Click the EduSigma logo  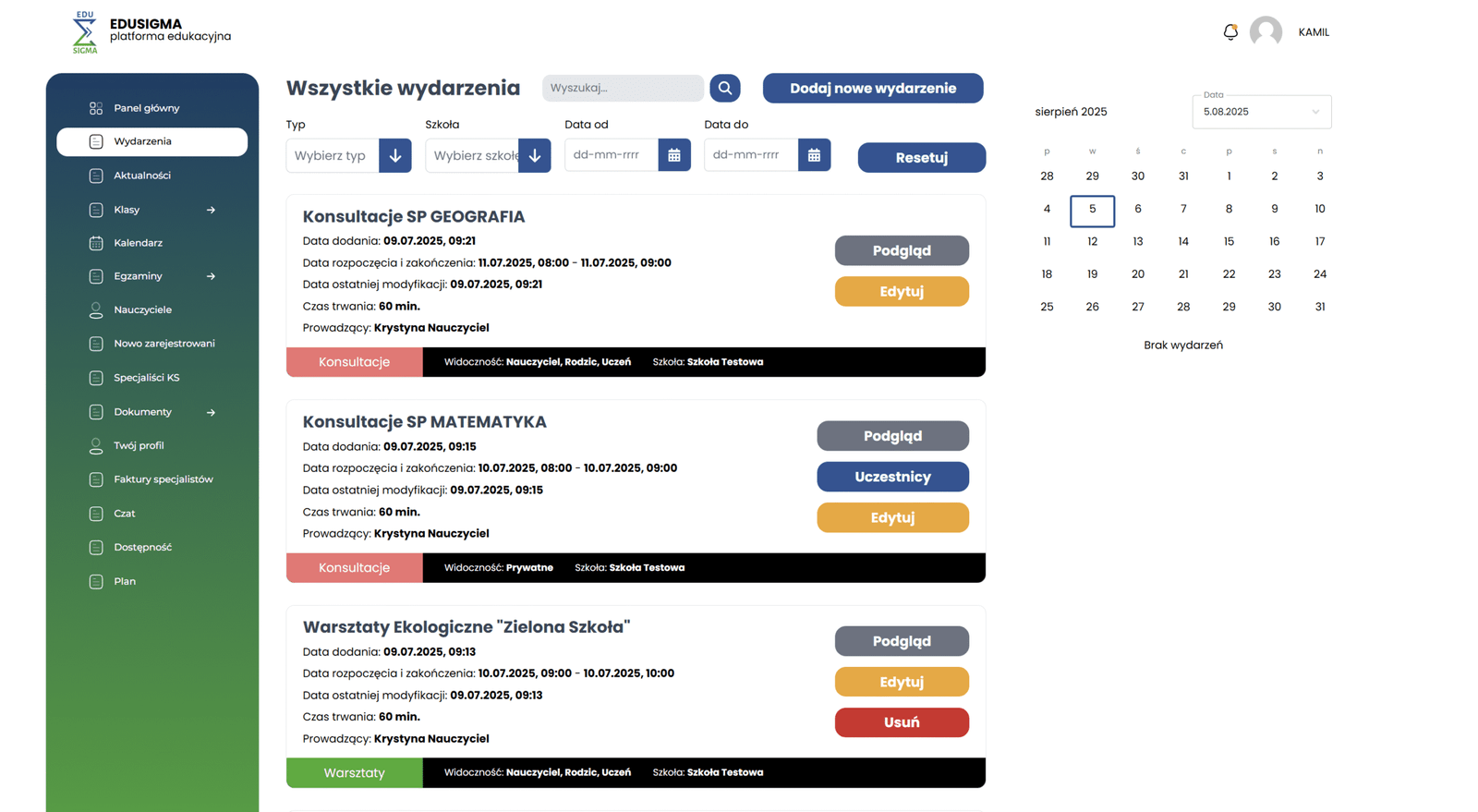(x=85, y=32)
